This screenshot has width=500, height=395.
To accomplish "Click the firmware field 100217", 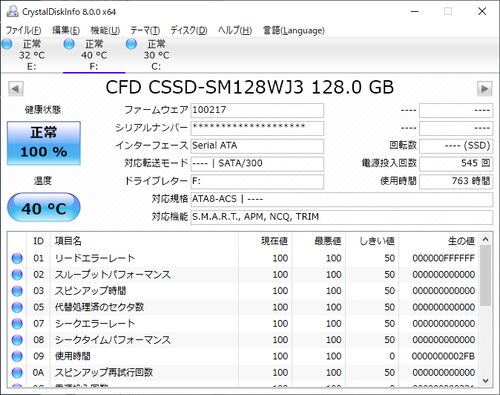I will coord(257,110).
